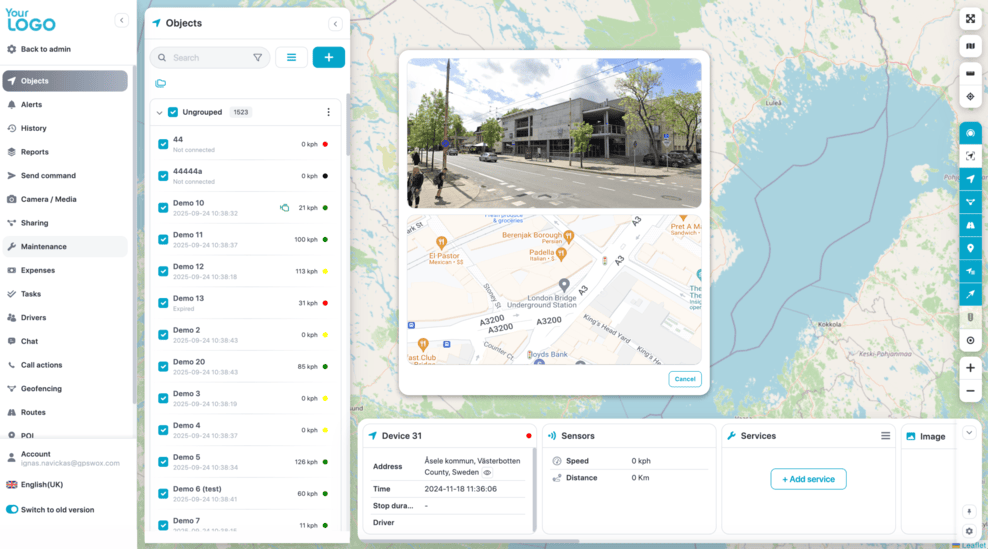Viewport: 988px width, 549px height.
Task: Click the group folders icon under search
Action: tap(161, 83)
